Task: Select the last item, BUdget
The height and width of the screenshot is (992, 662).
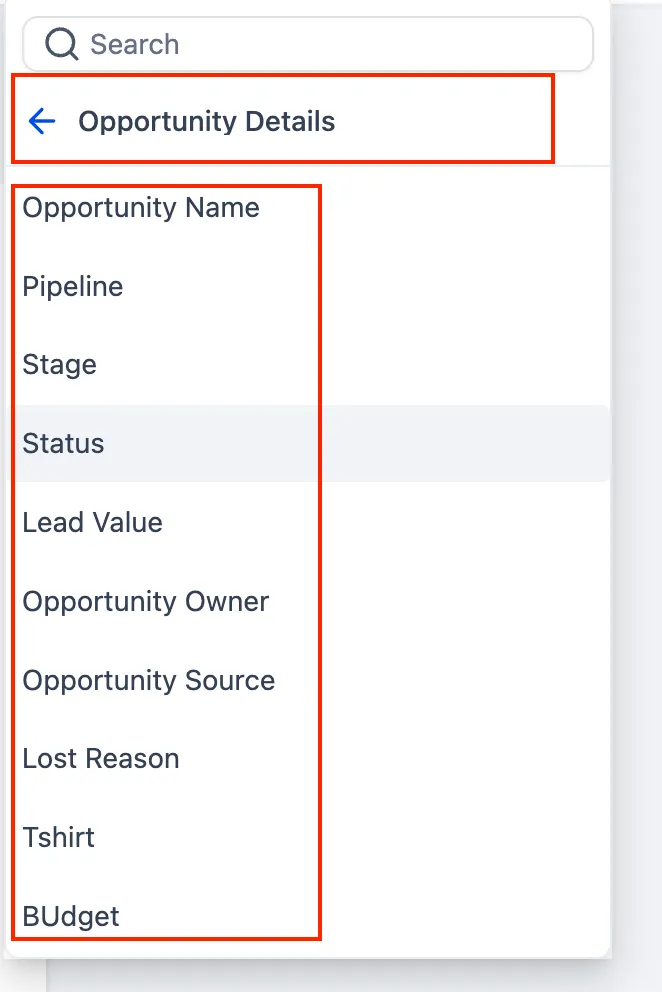Action: pyautogui.click(x=308, y=916)
